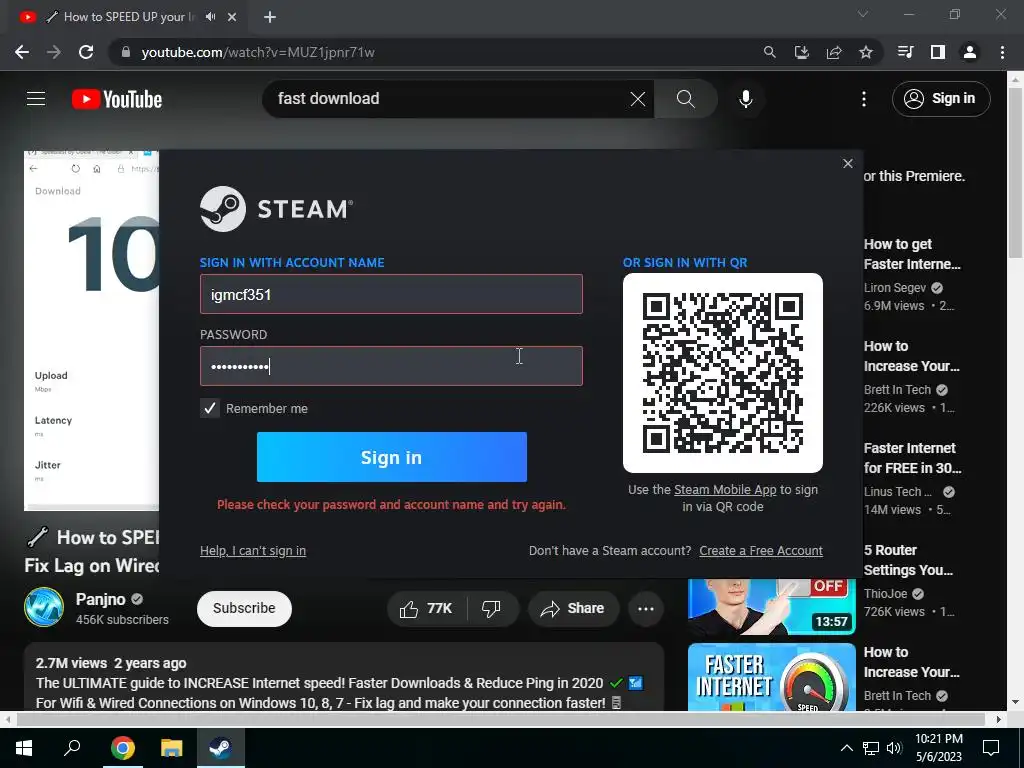Bookmark this page with star icon
Viewport: 1024px width, 768px height.
pos(866,52)
